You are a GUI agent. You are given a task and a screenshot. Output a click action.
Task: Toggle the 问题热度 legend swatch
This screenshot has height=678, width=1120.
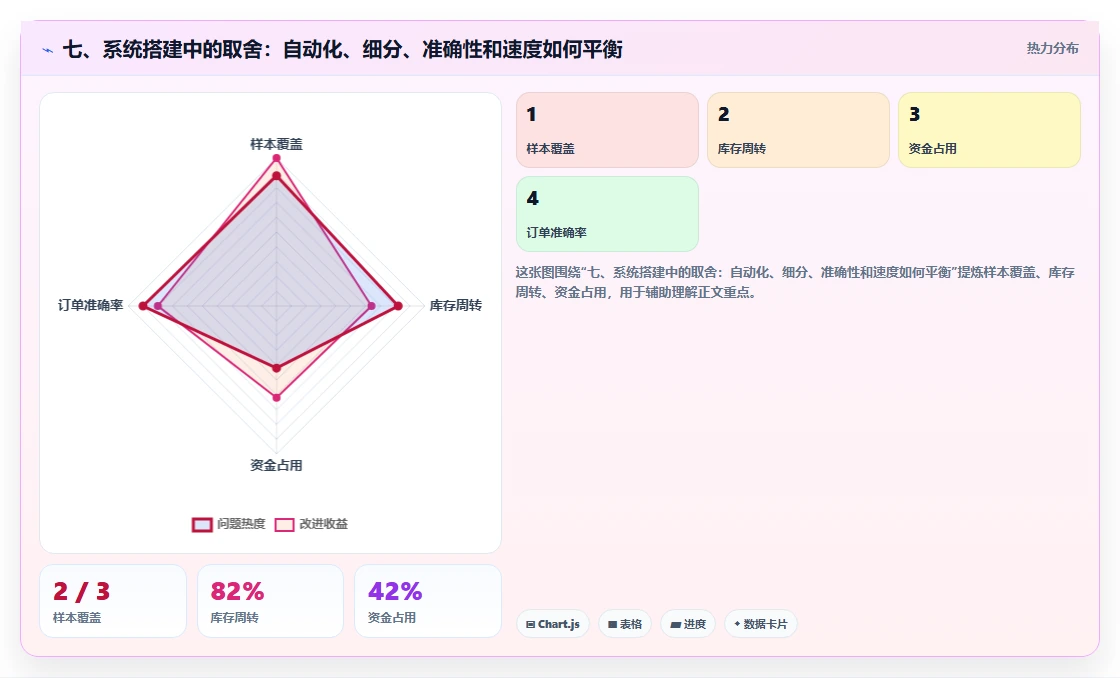202,524
